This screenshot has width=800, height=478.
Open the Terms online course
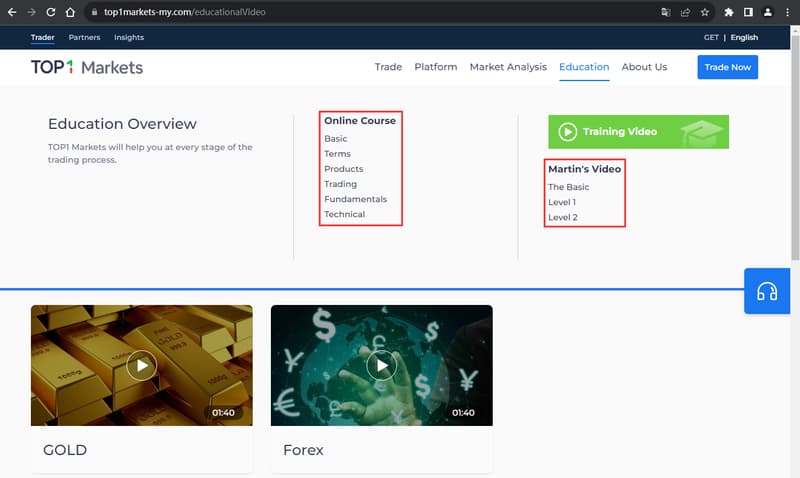click(x=337, y=154)
